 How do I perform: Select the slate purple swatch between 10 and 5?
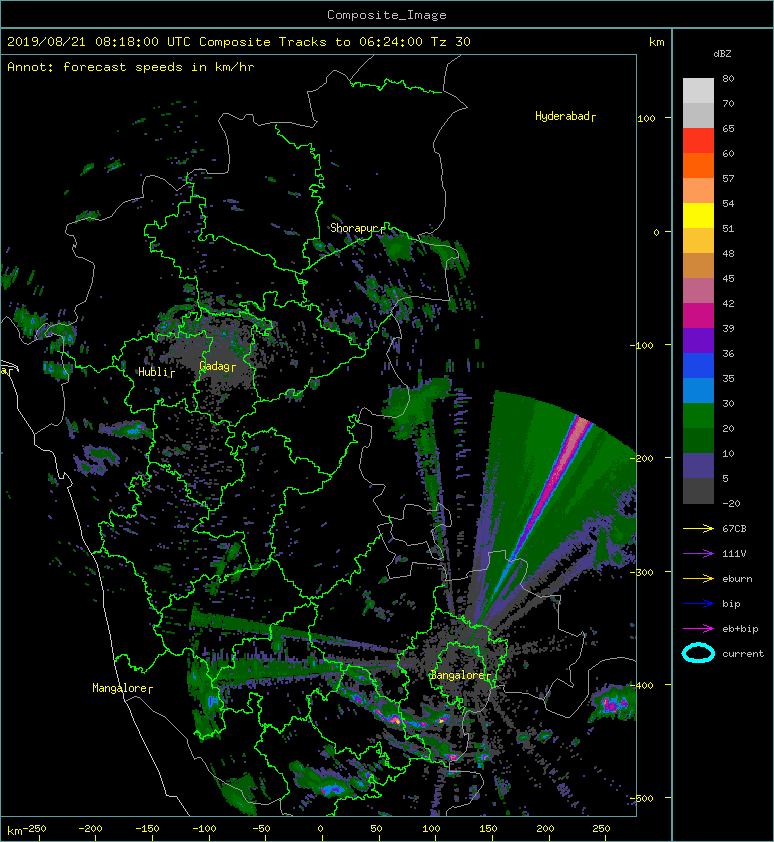pyautogui.click(x=698, y=465)
